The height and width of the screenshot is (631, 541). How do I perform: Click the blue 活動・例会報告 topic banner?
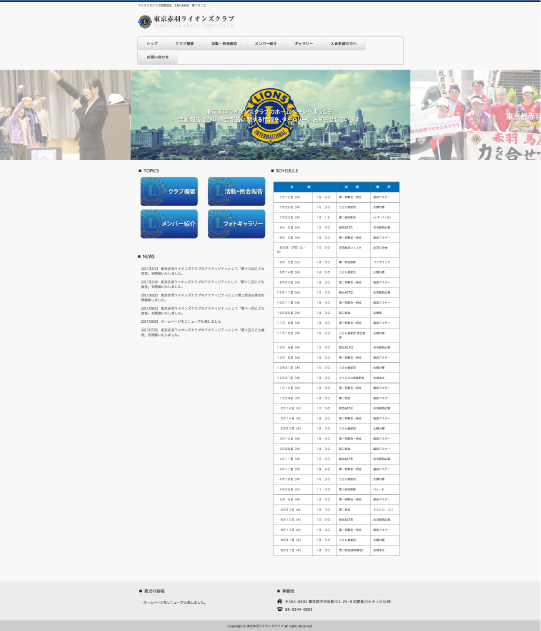237,192
